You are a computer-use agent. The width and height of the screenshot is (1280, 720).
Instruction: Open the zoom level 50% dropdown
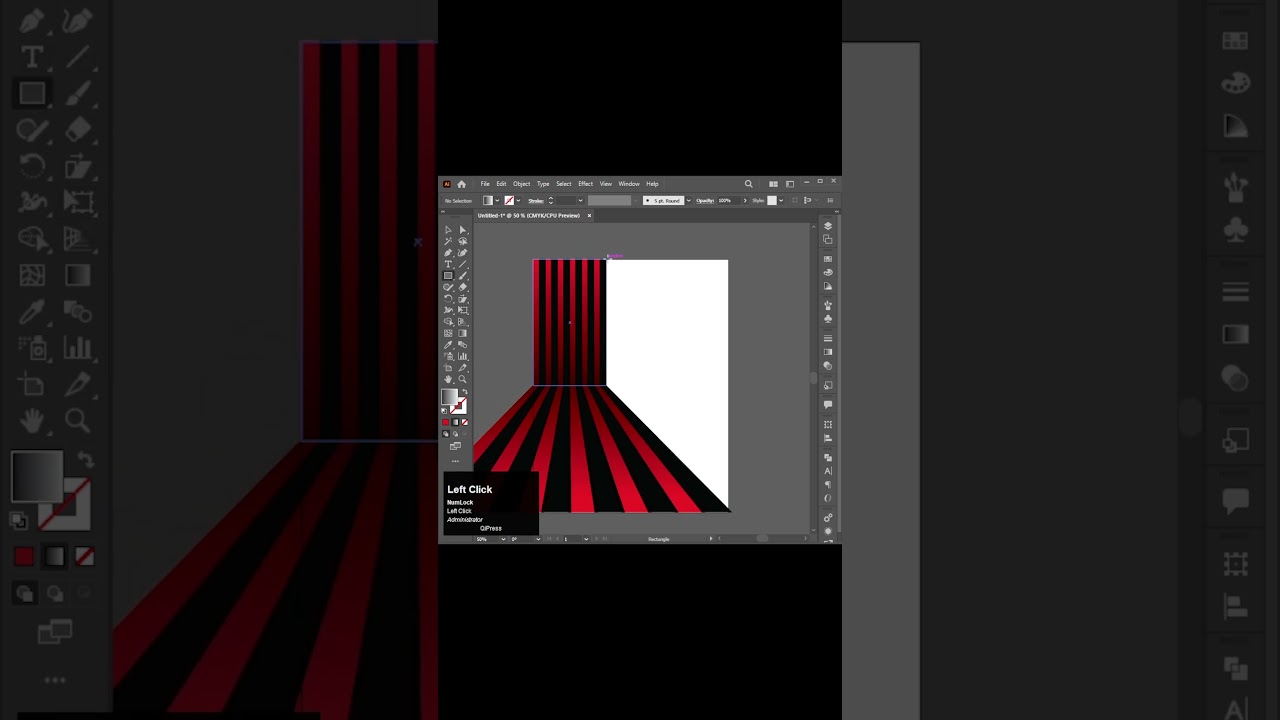(x=503, y=539)
